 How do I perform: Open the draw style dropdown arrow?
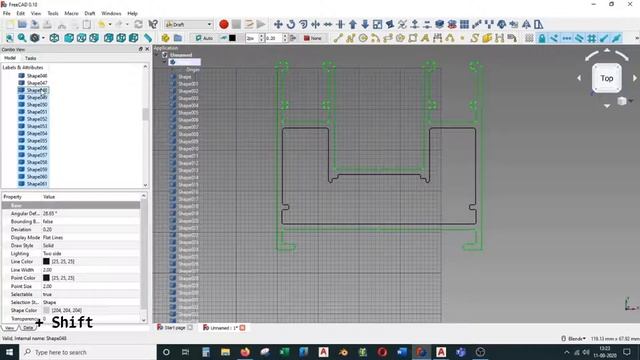point(43,38)
